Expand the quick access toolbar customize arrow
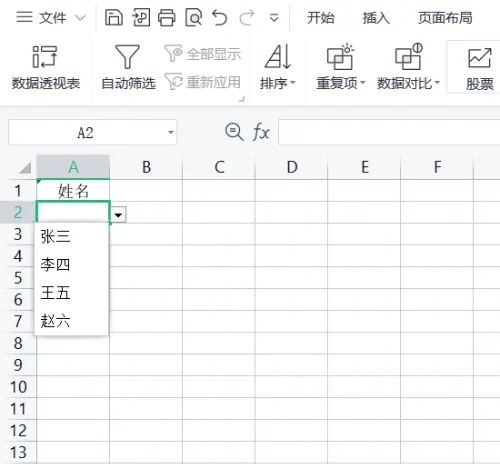The height and width of the screenshot is (464, 500). [274, 18]
